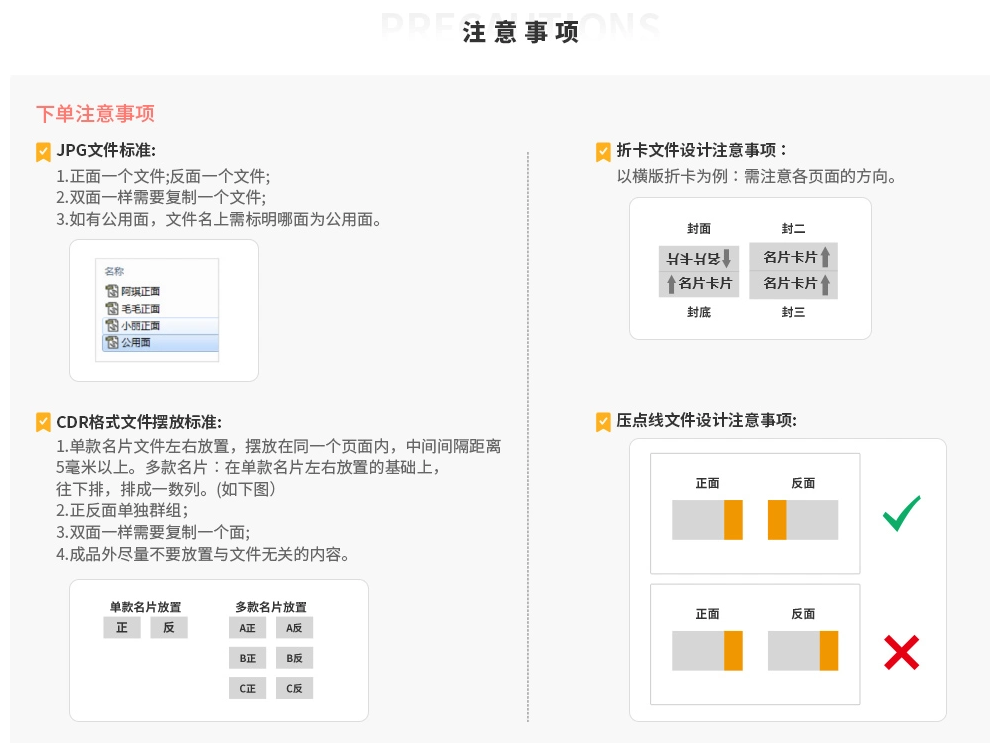Click the red X beside the wrong example
990x743 pixels.
click(x=902, y=652)
